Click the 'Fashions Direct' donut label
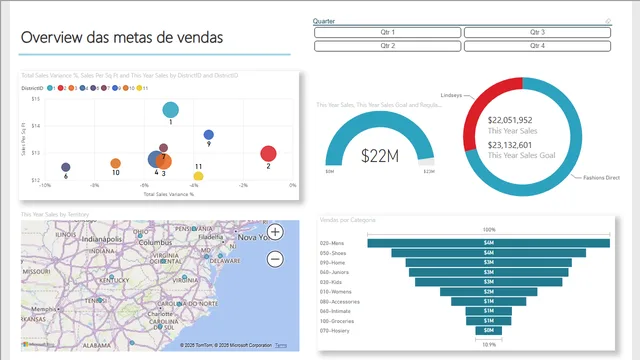The width and height of the screenshot is (640, 360). (601, 178)
